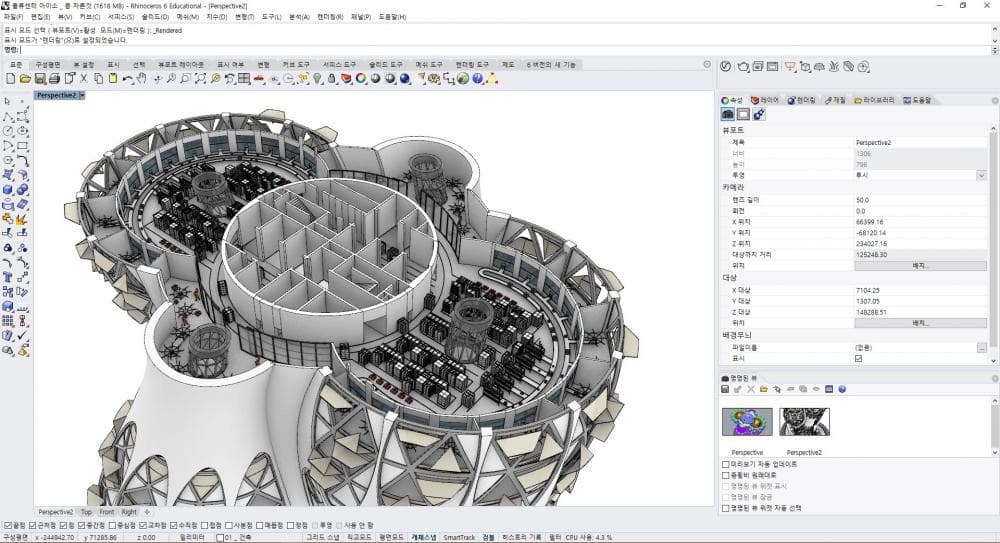Click the Zoom Extents icon
The image size is (1000, 543).
(x=200, y=78)
